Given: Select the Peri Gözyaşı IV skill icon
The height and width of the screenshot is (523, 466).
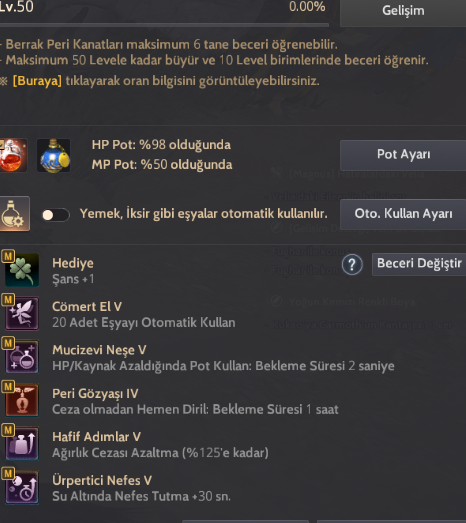Looking at the screenshot, I should (22, 400).
